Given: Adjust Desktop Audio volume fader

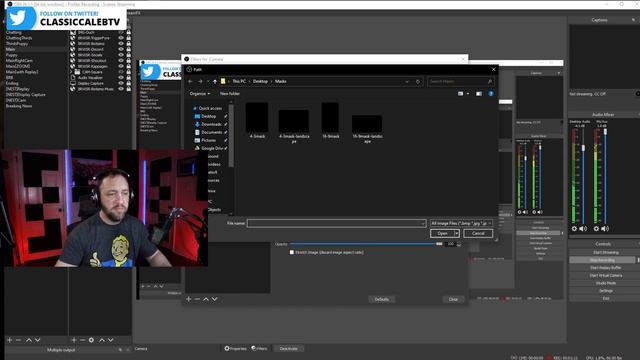Looking at the screenshot, I should pyautogui.click(x=583, y=148).
